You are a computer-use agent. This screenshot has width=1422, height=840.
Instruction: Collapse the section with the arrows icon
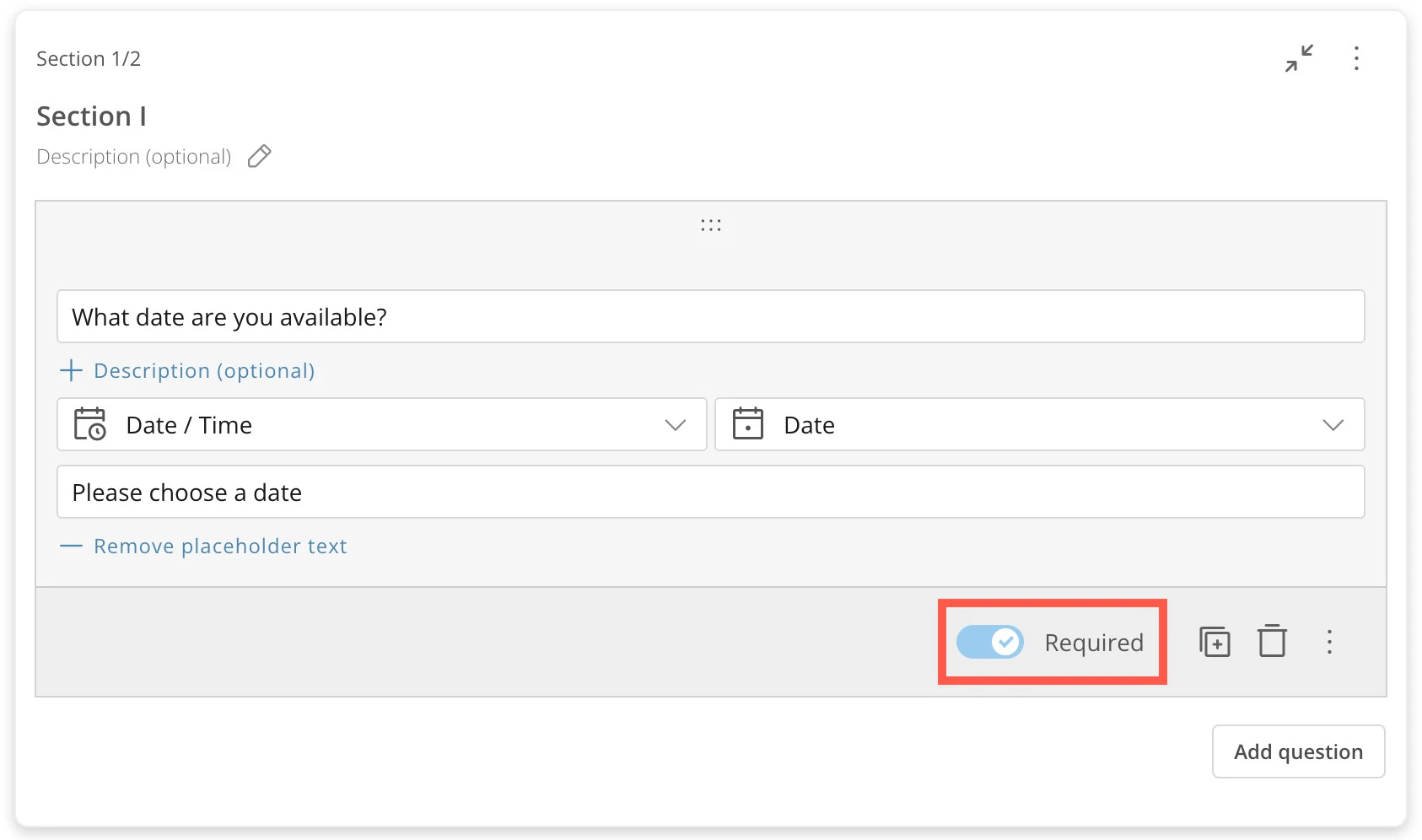1299,58
